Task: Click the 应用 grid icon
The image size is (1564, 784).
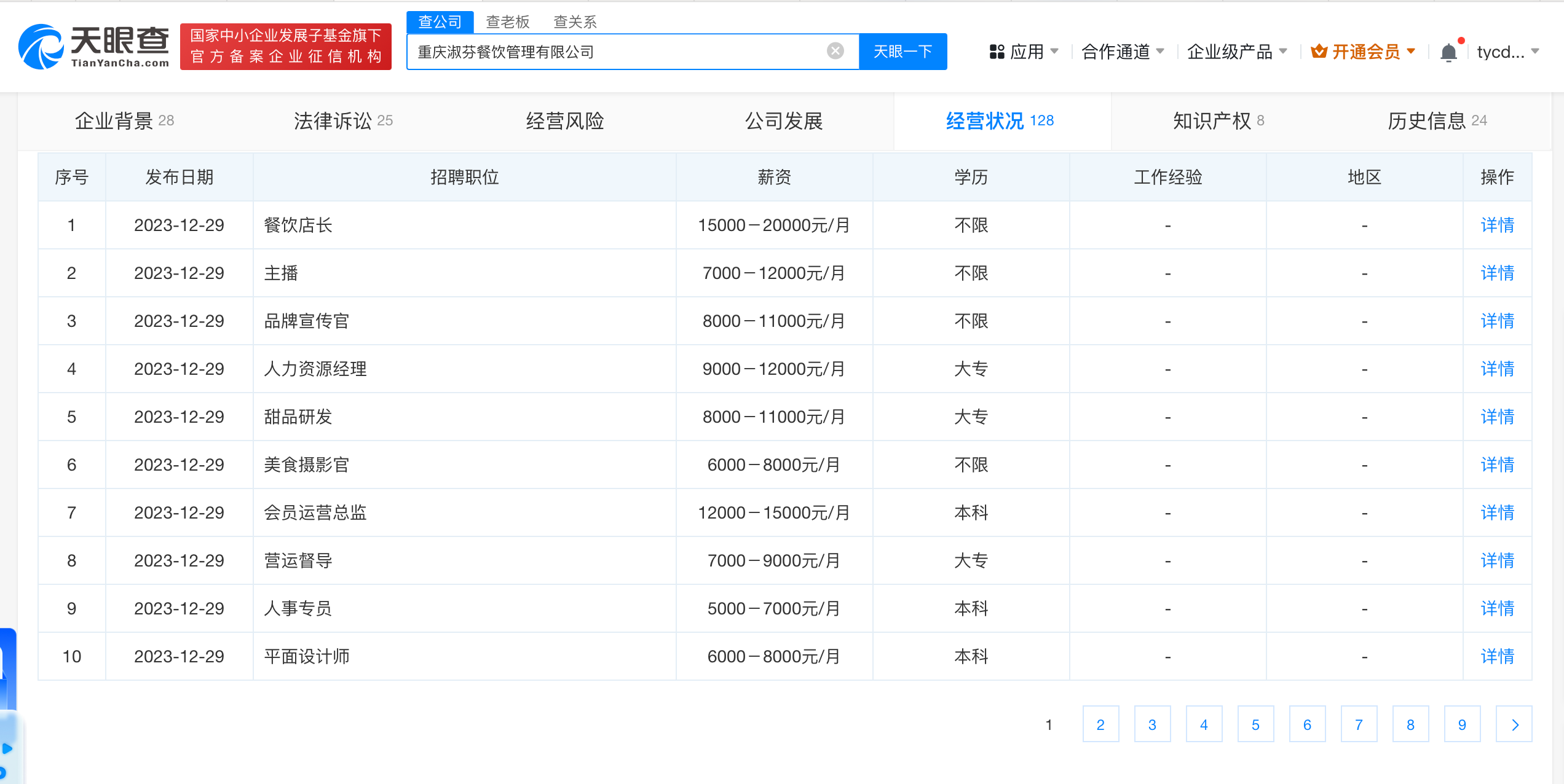Action: (x=997, y=52)
